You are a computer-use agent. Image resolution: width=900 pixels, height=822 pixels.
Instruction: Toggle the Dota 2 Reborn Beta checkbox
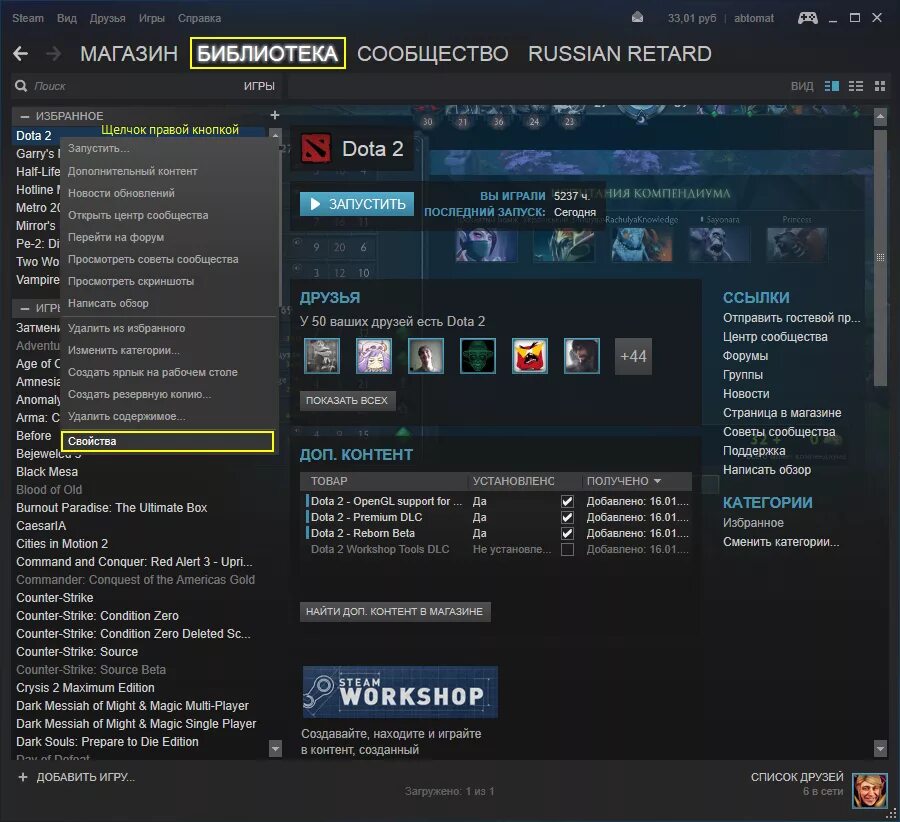pyautogui.click(x=567, y=533)
